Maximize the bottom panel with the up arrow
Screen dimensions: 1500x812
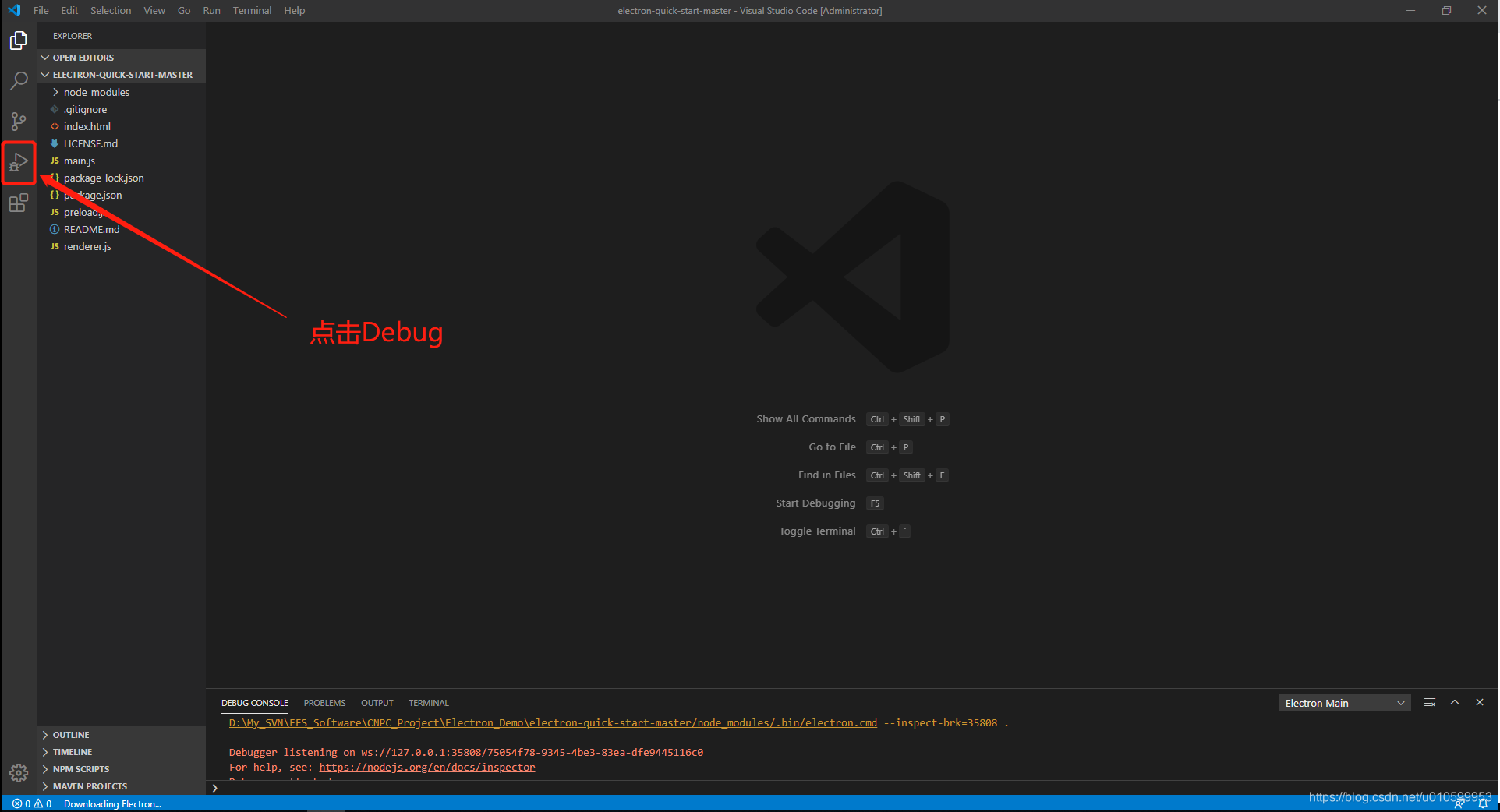[1454, 702]
